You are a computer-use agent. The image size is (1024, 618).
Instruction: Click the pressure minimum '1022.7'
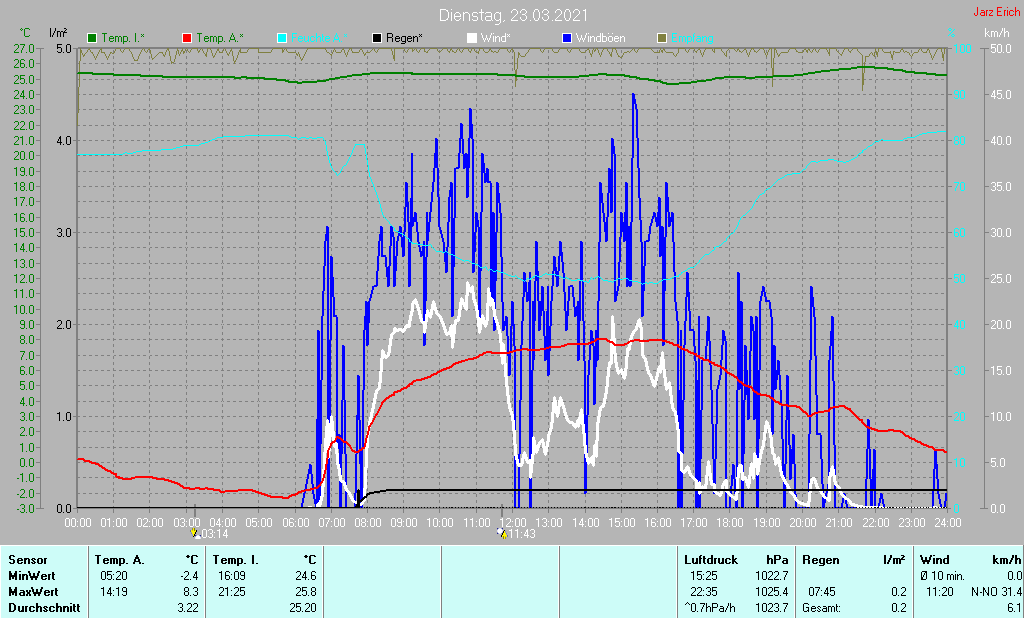[772, 576]
